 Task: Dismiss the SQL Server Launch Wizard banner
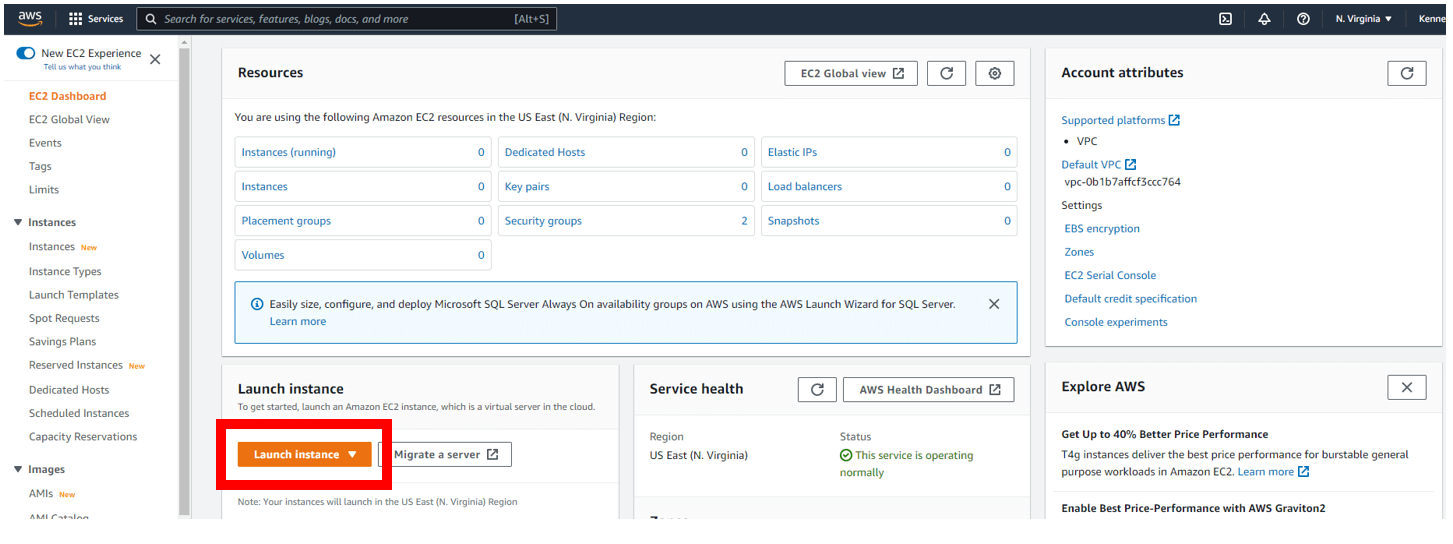pos(993,304)
